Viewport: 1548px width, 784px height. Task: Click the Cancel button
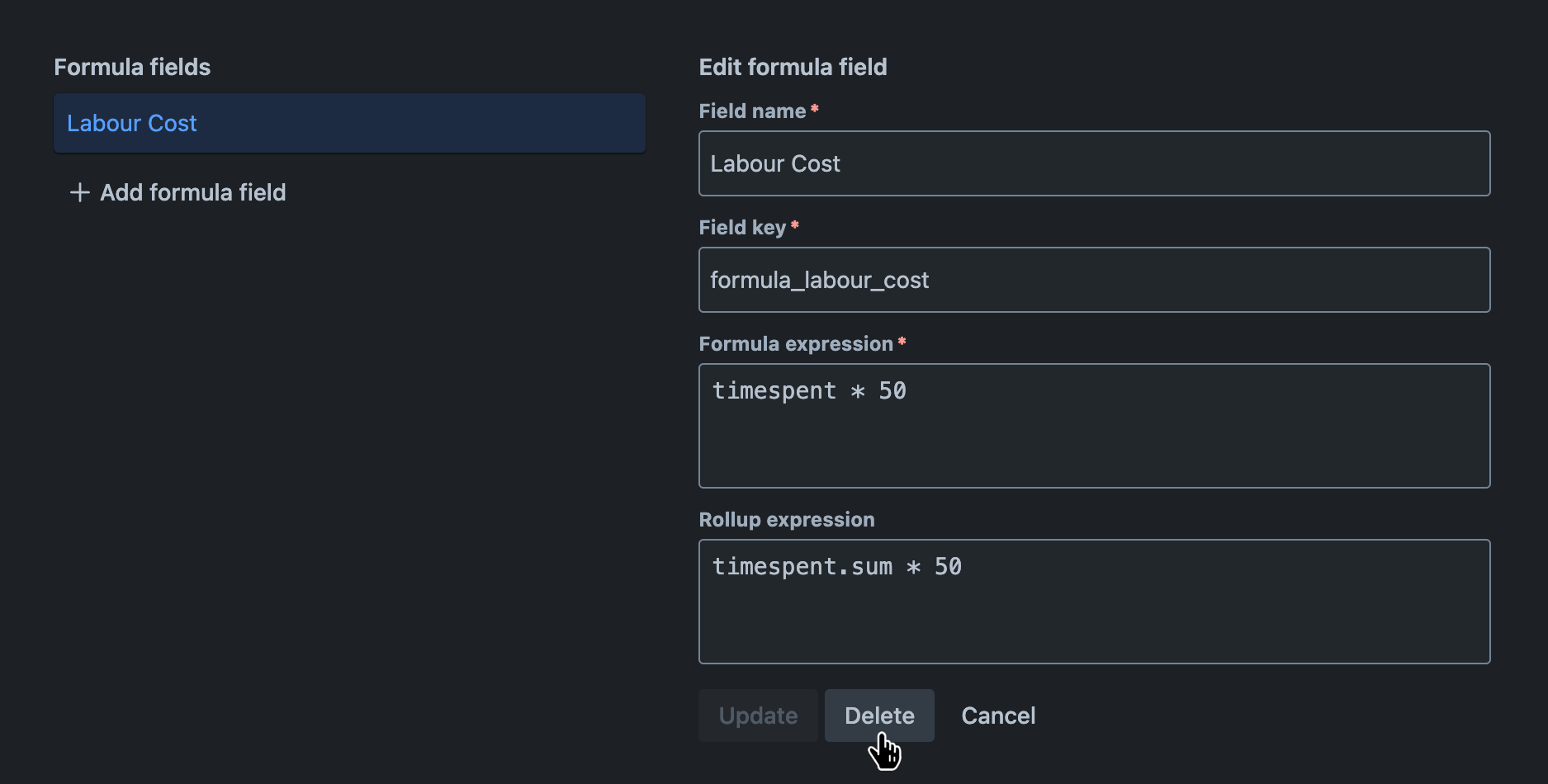997,715
